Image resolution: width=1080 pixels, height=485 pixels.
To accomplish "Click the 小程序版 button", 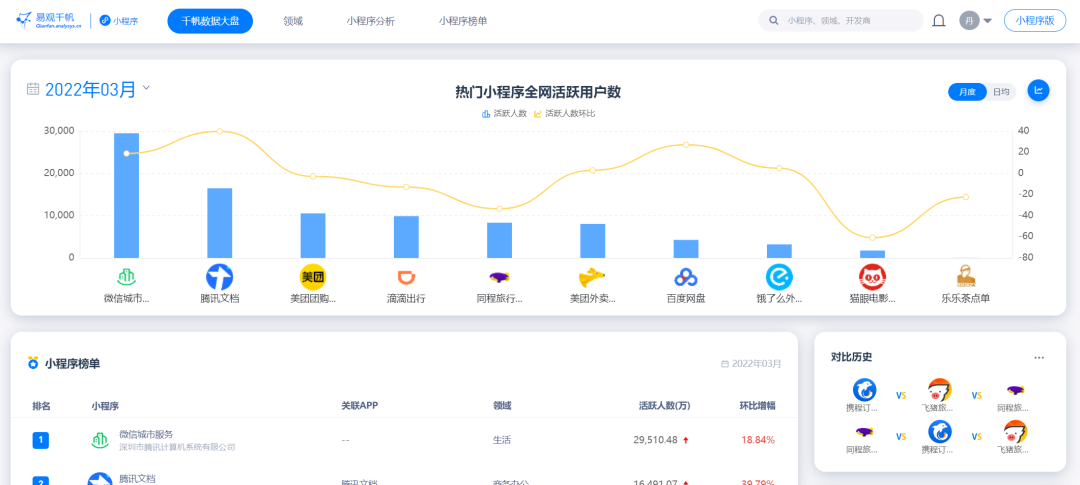I will (x=1035, y=21).
